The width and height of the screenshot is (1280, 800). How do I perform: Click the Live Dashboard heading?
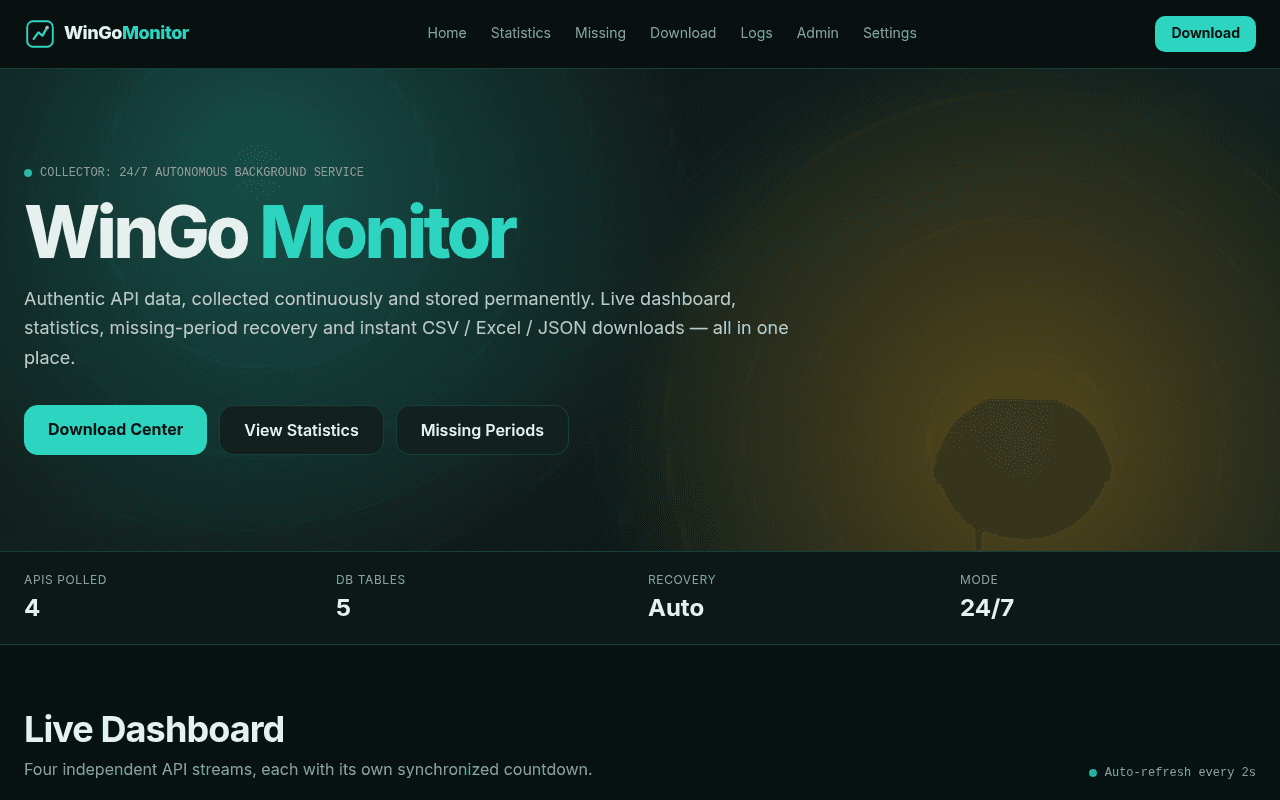(x=154, y=730)
